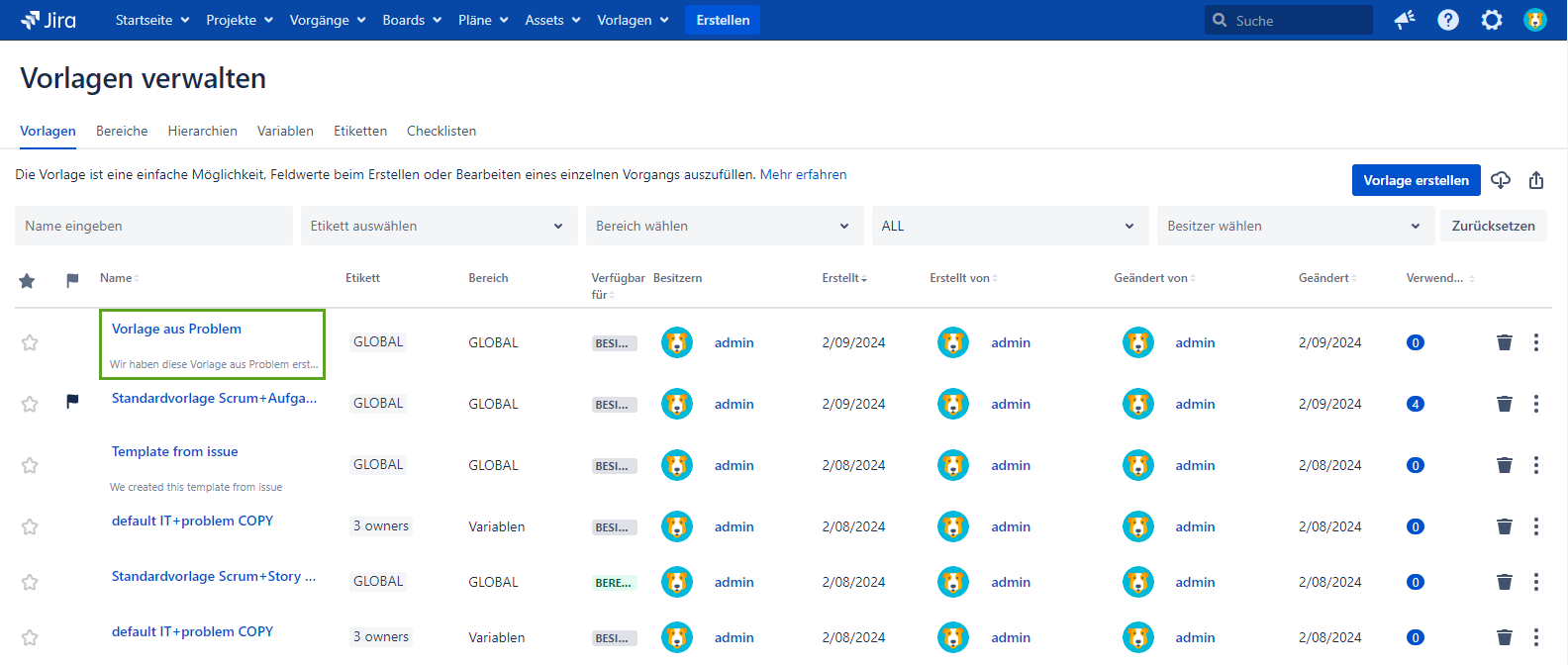Open the Projekte menu

(x=240, y=20)
